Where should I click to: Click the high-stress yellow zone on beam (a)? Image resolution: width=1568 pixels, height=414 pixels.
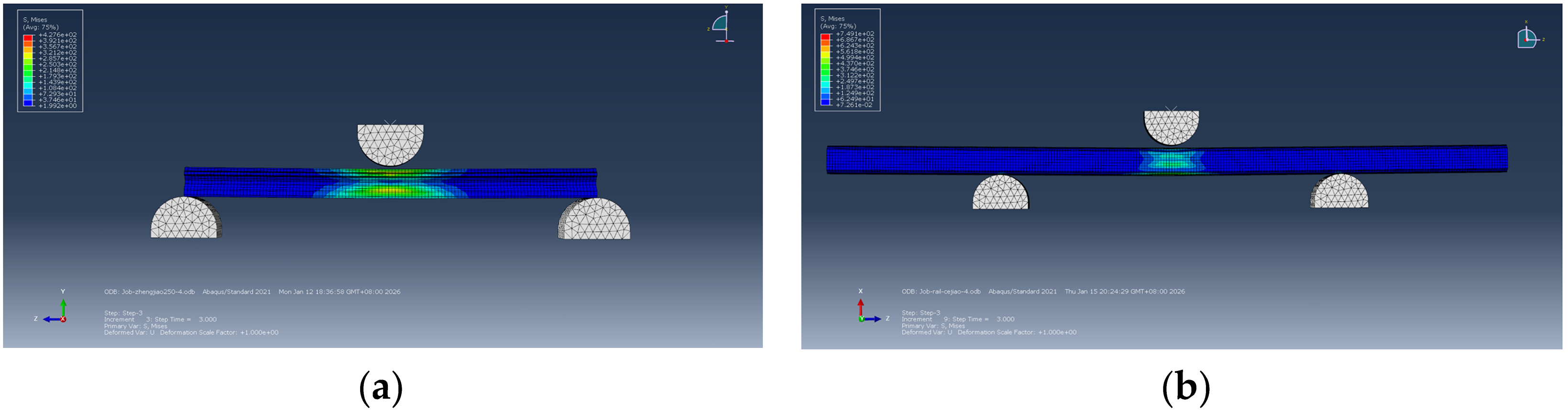pyautogui.click(x=390, y=190)
